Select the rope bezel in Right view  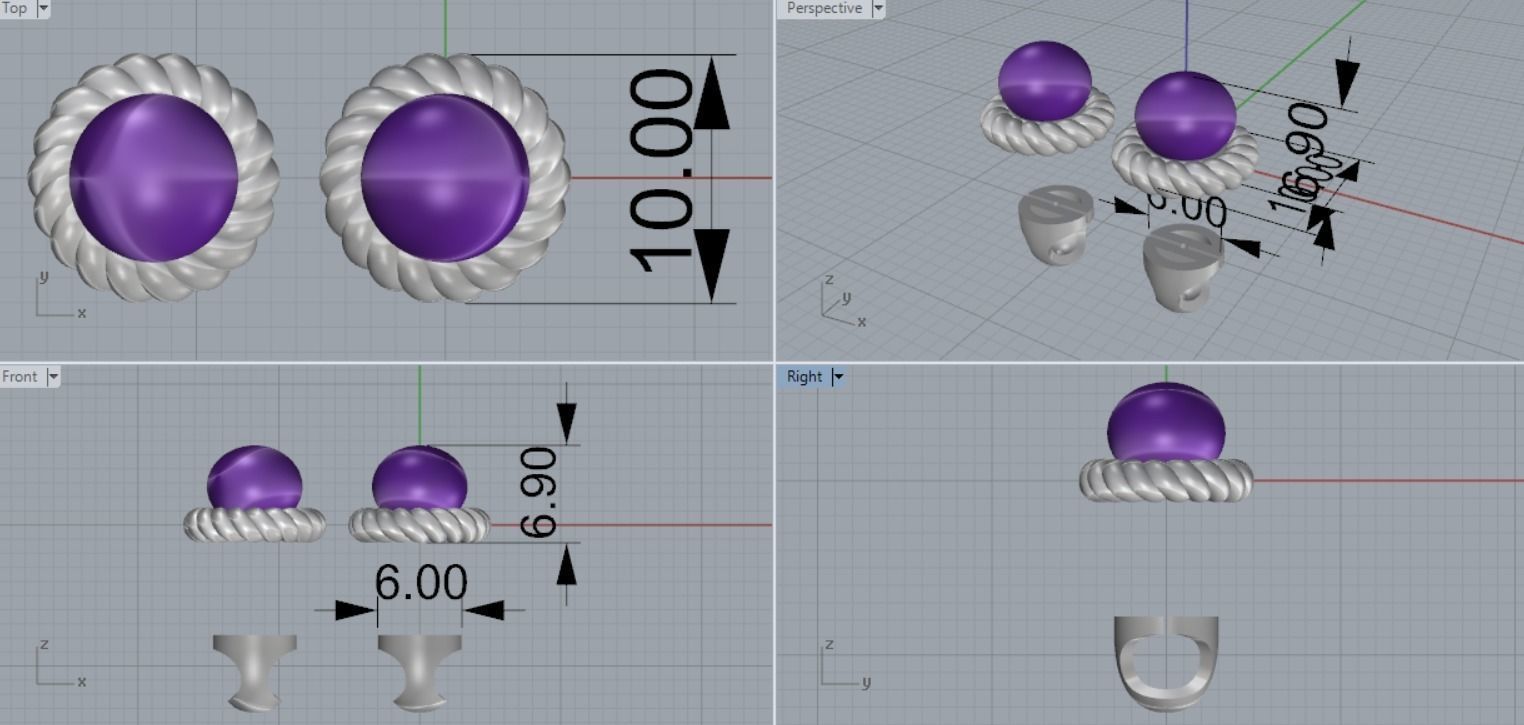[1166, 480]
